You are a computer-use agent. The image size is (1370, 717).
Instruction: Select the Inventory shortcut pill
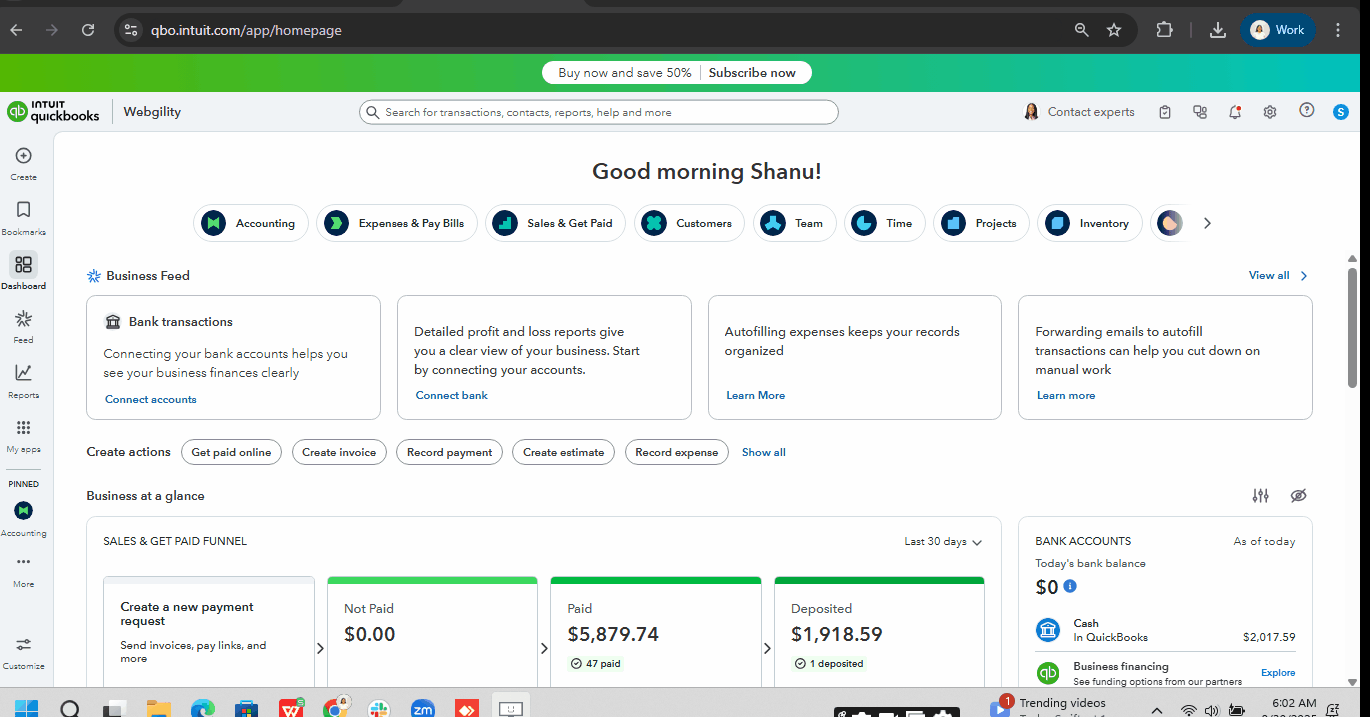[1089, 224]
